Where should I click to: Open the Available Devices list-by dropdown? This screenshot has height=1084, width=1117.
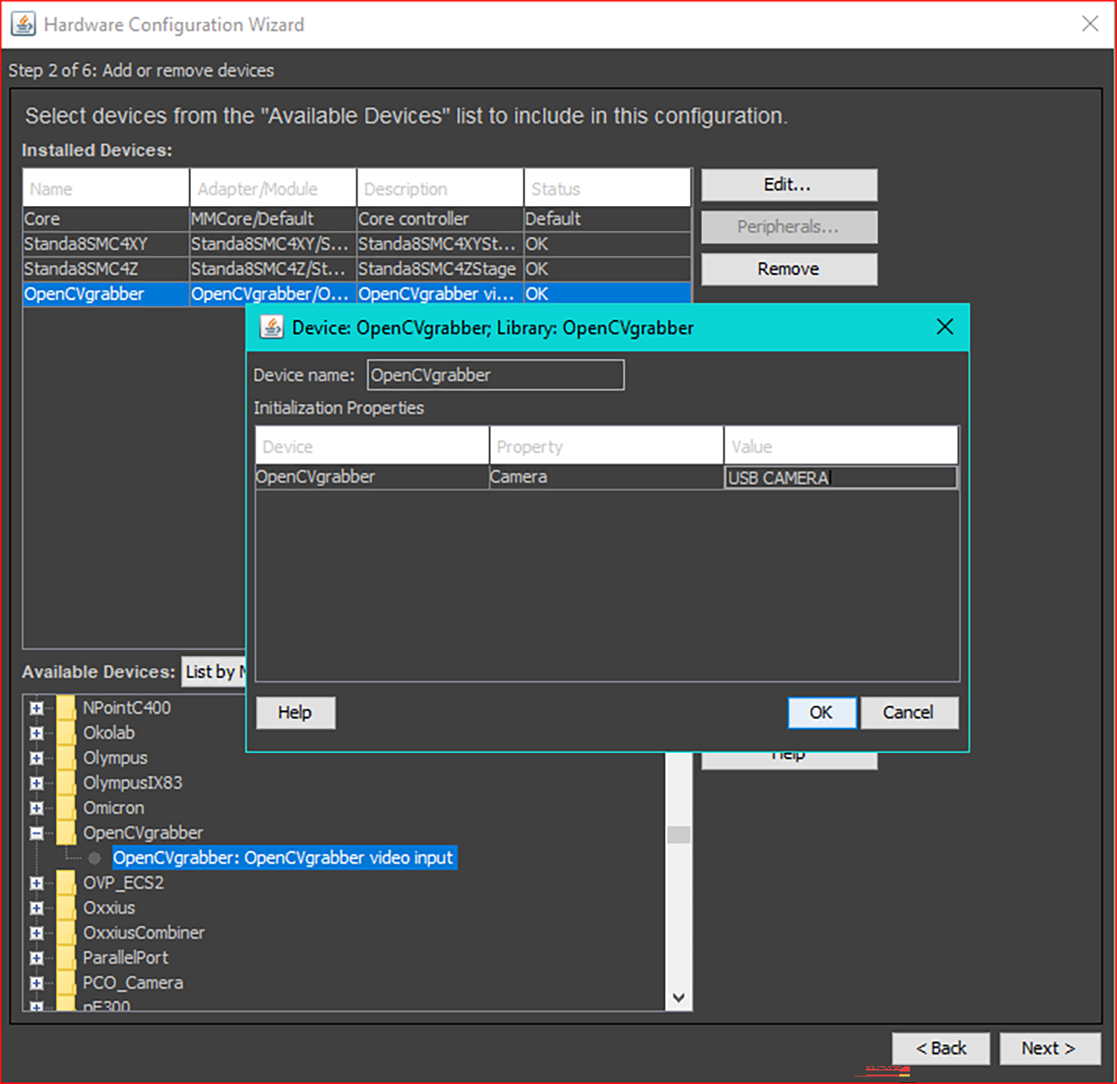click(213, 672)
